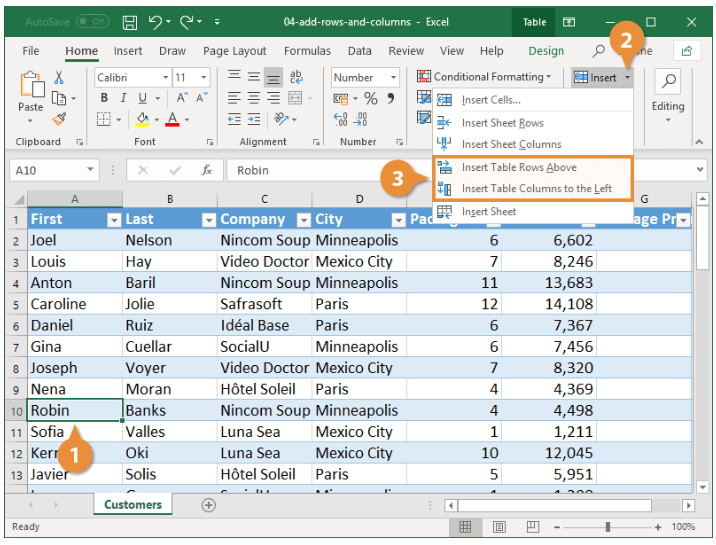Open the Design ribbon tab
The image size is (716, 545).
[x=546, y=51]
